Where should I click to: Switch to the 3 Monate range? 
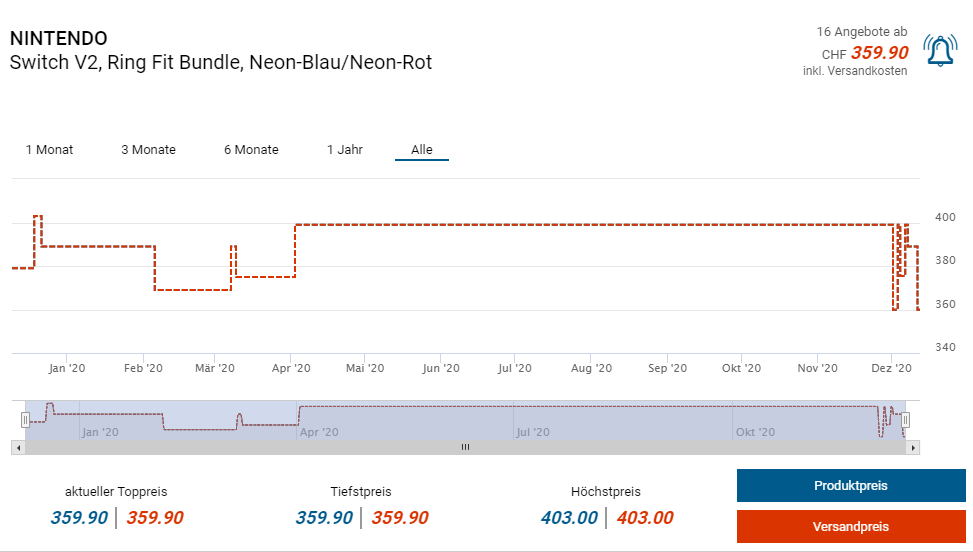(148, 150)
